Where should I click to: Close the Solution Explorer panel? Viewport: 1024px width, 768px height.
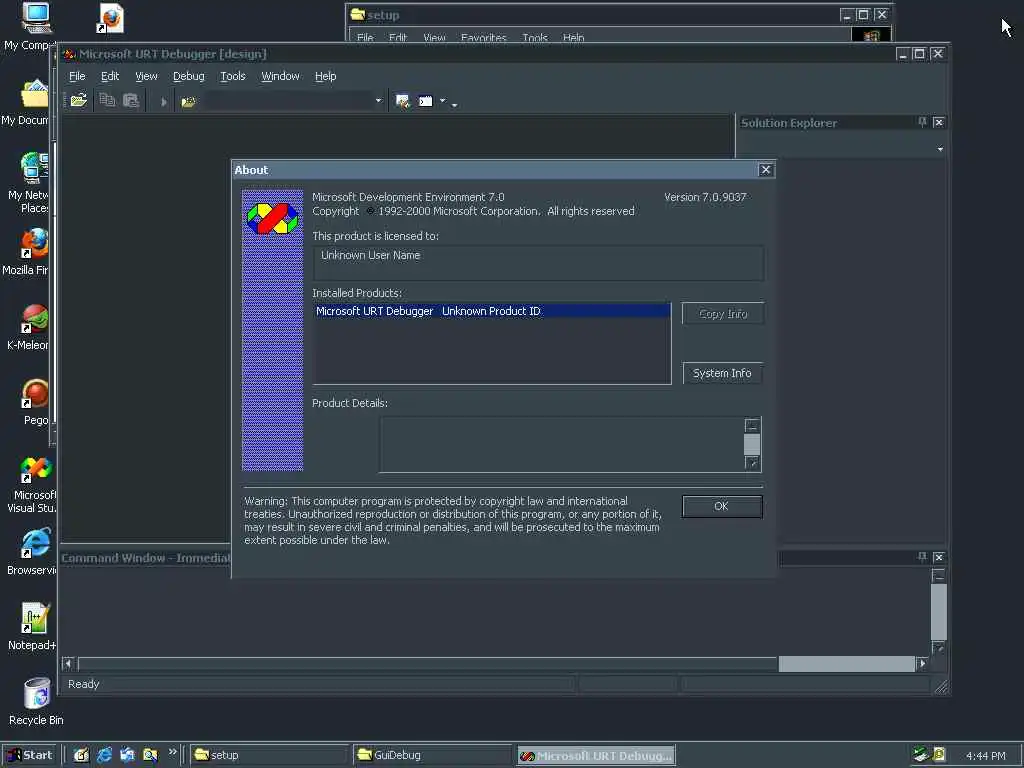tap(938, 122)
